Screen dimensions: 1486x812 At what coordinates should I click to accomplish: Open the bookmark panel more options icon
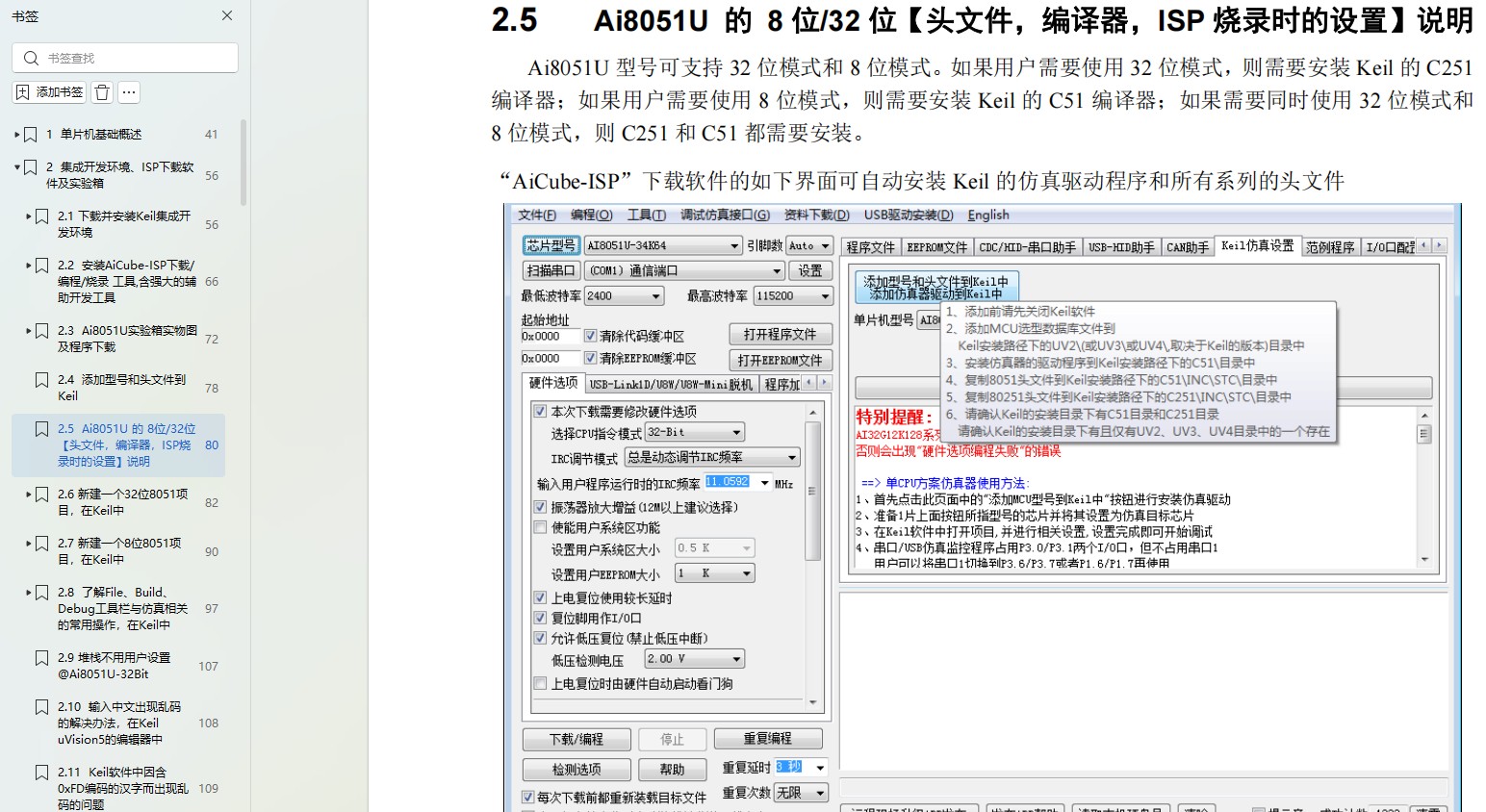click(128, 91)
